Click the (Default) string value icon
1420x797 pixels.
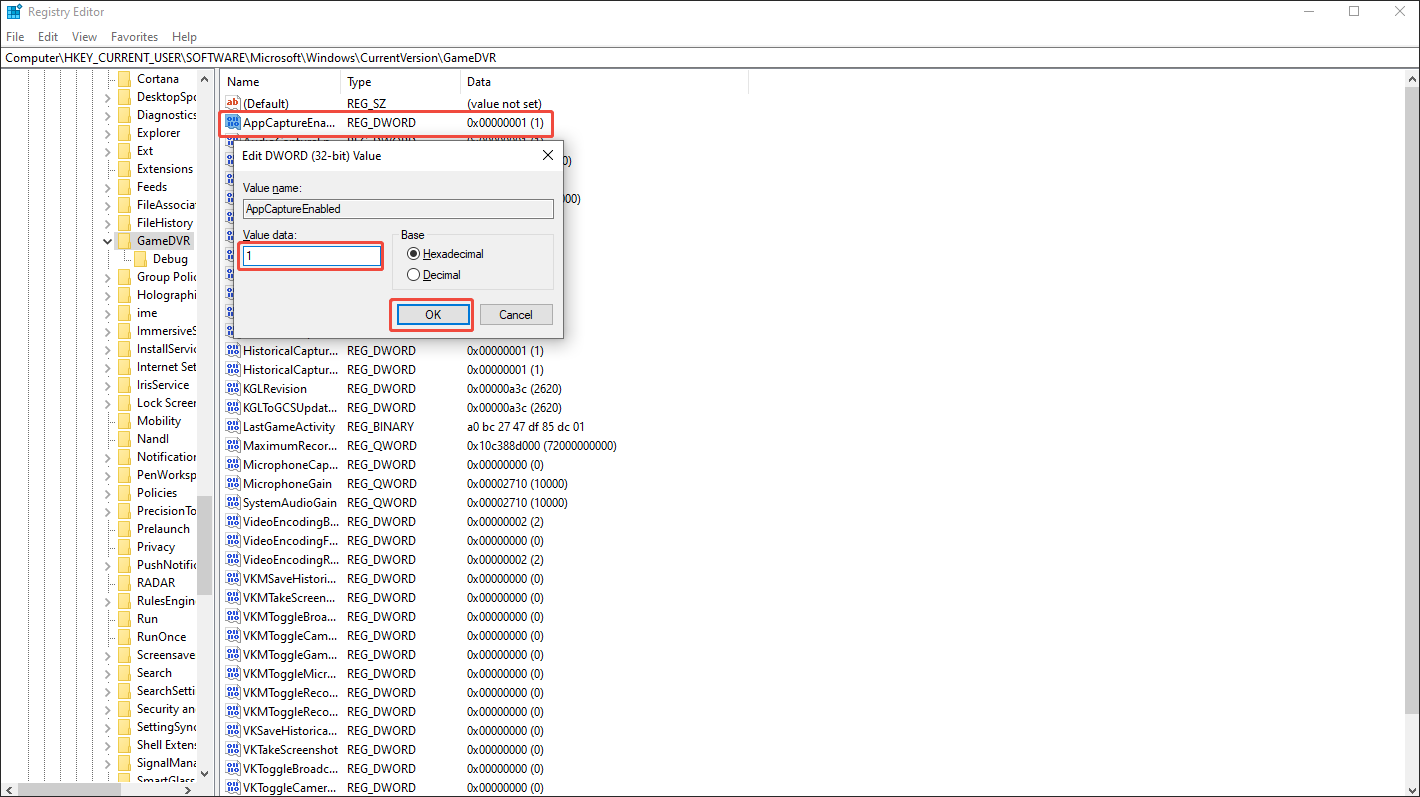[x=233, y=103]
